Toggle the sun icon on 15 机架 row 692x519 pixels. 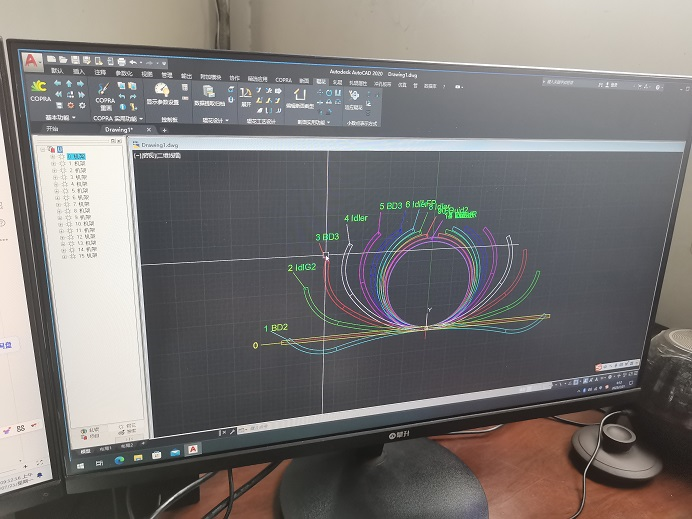pyautogui.click(x=72, y=256)
